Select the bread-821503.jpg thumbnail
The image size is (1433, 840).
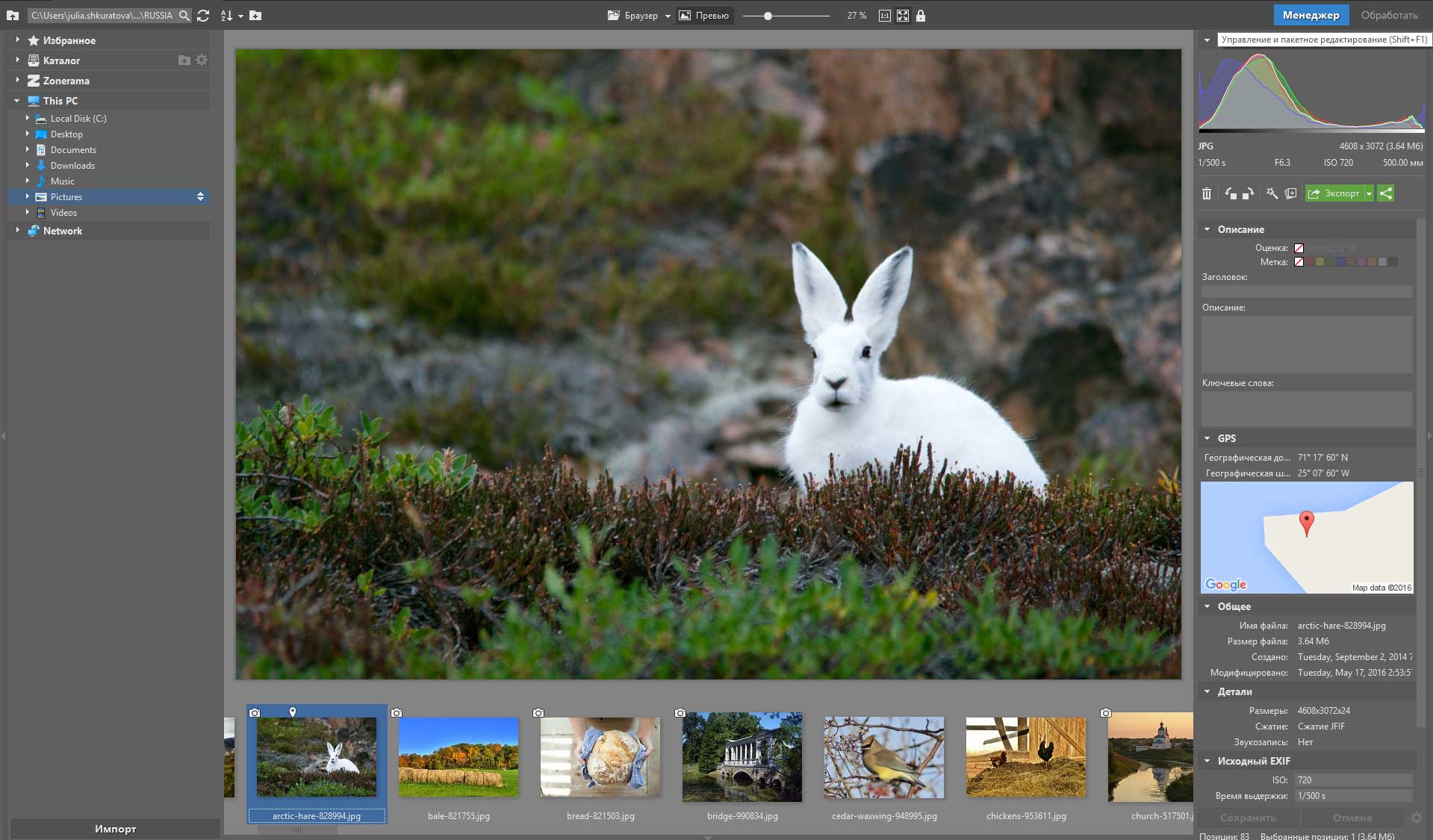point(600,758)
